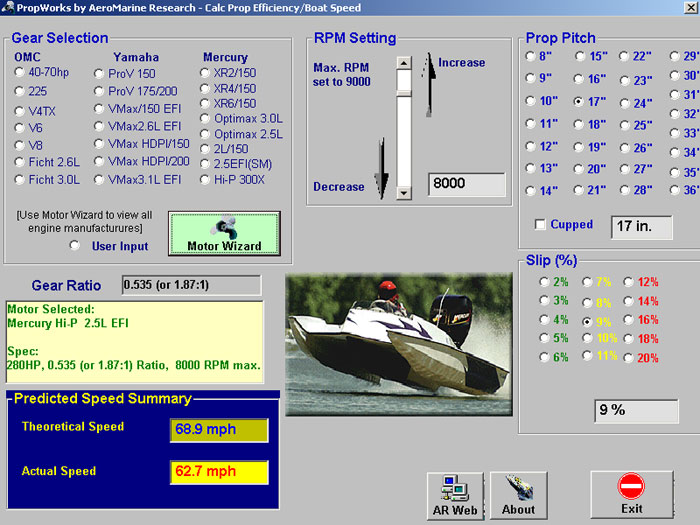Click the Increase RPM up arrow
Image resolution: width=700 pixels, height=525 pixels.
(x=429, y=85)
